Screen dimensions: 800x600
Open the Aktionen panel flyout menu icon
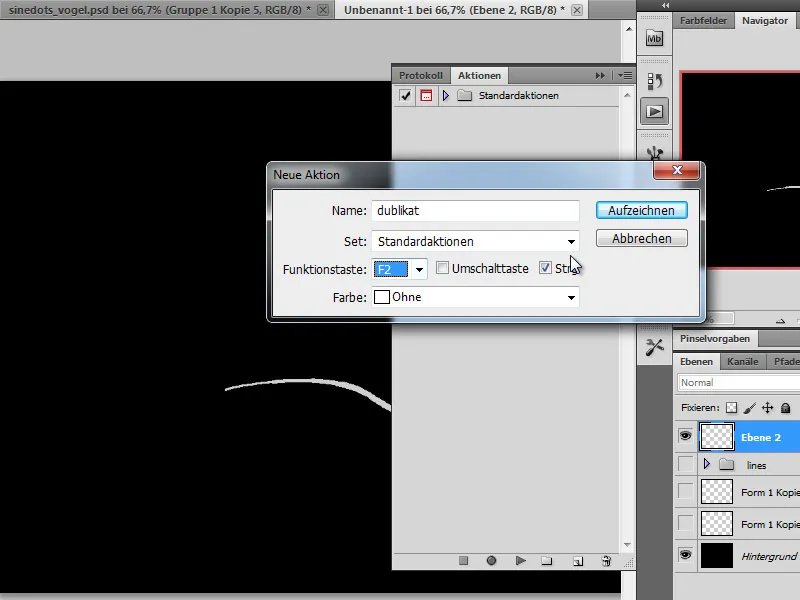625,76
